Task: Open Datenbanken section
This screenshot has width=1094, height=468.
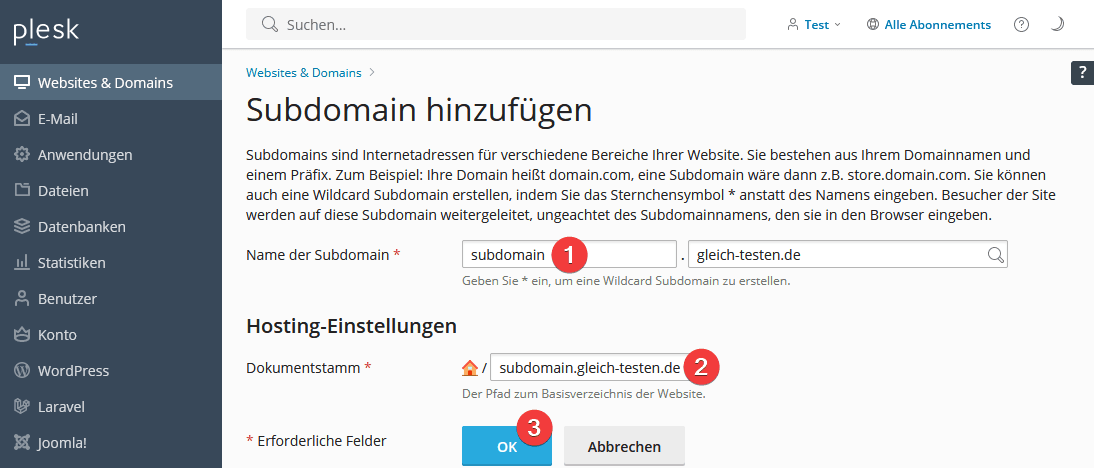Action: pyautogui.click(x=111, y=227)
